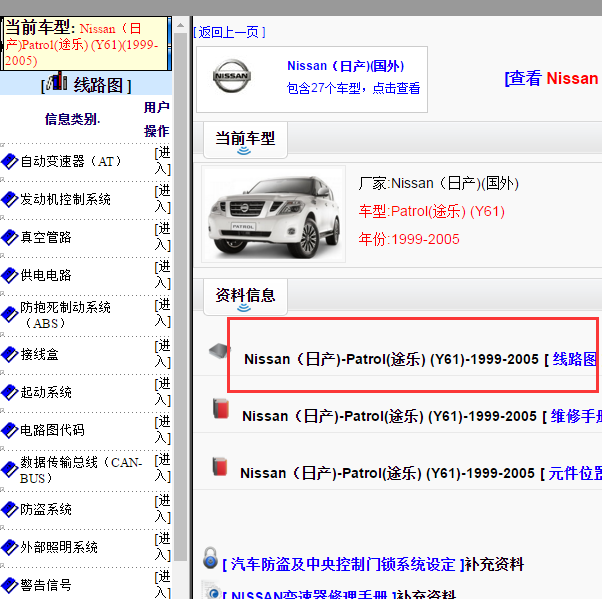Screen dimensions: 602x599
Task: Open the 维修手册 link for Patrol Y61
Action: pos(576,416)
